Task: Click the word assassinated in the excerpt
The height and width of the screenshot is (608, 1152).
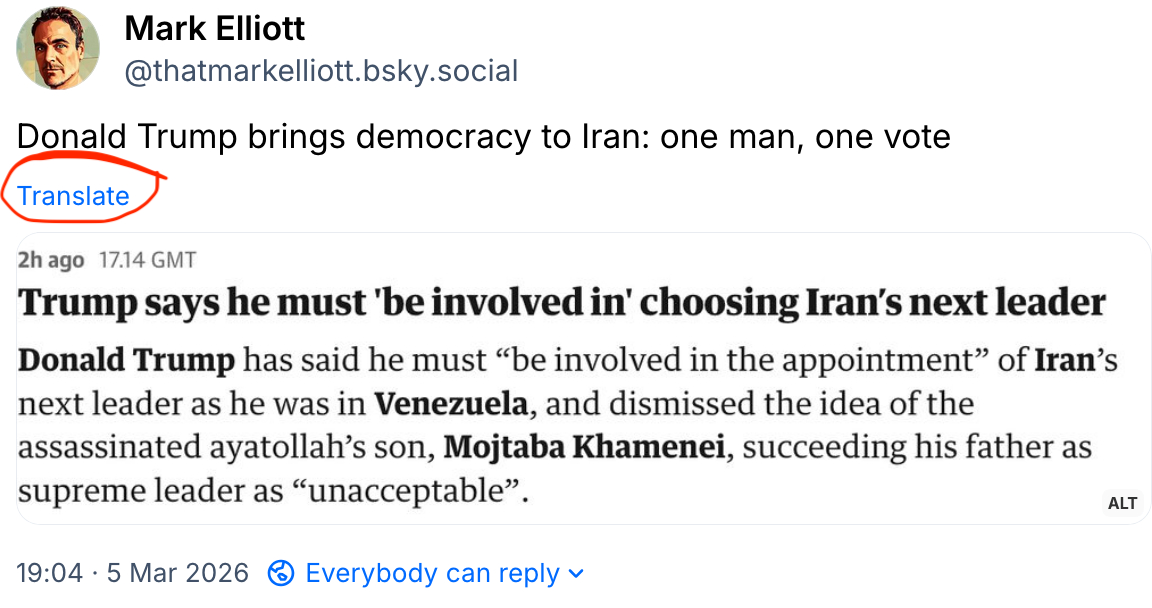Action: click(x=111, y=447)
